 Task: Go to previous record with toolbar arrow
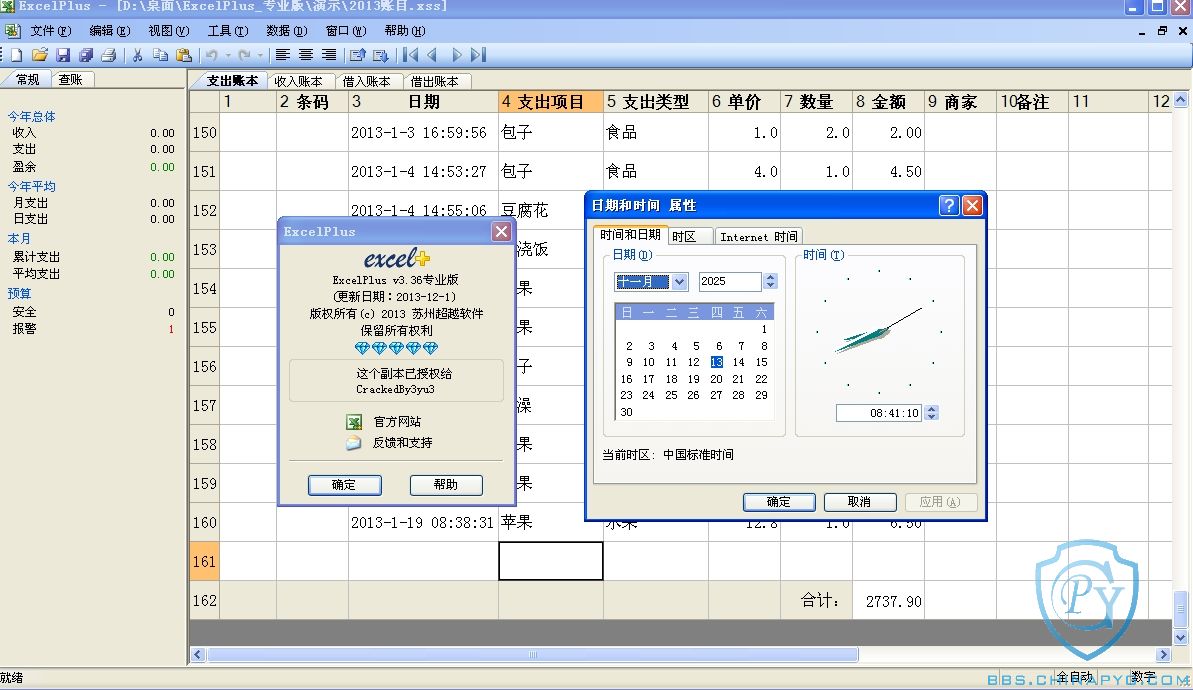432,55
